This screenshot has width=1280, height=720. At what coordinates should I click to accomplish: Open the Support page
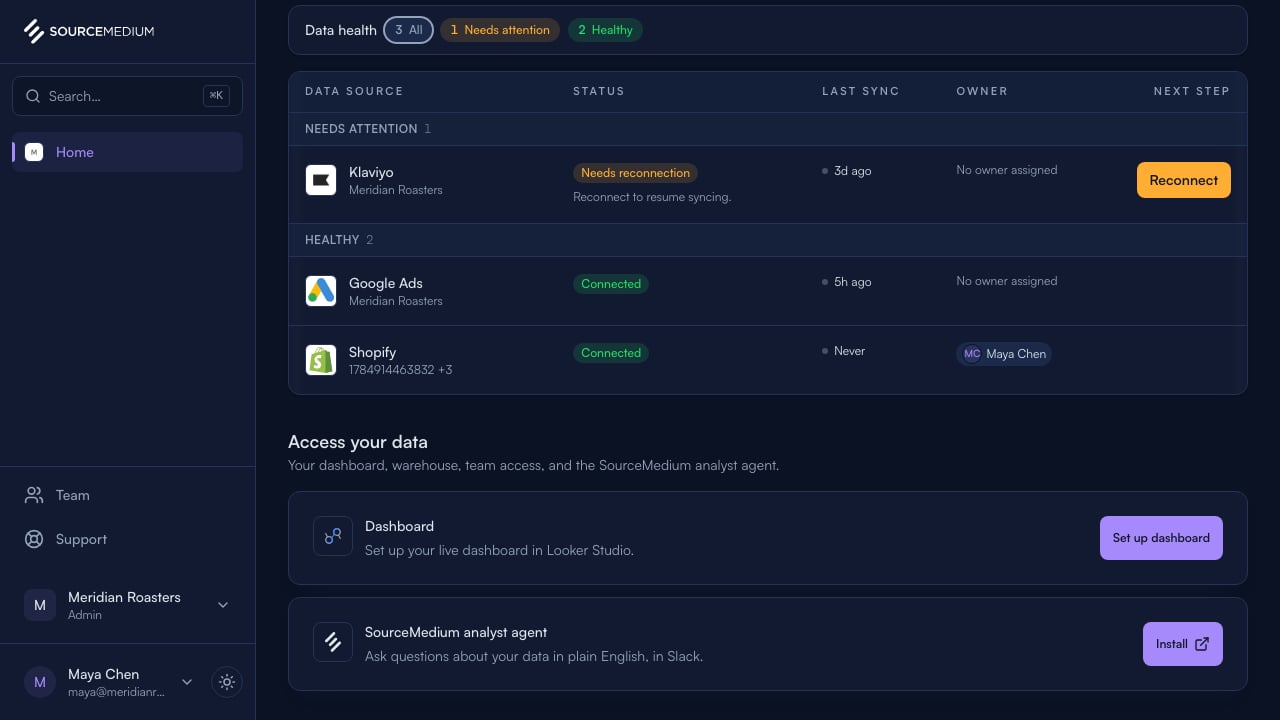coord(127,539)
